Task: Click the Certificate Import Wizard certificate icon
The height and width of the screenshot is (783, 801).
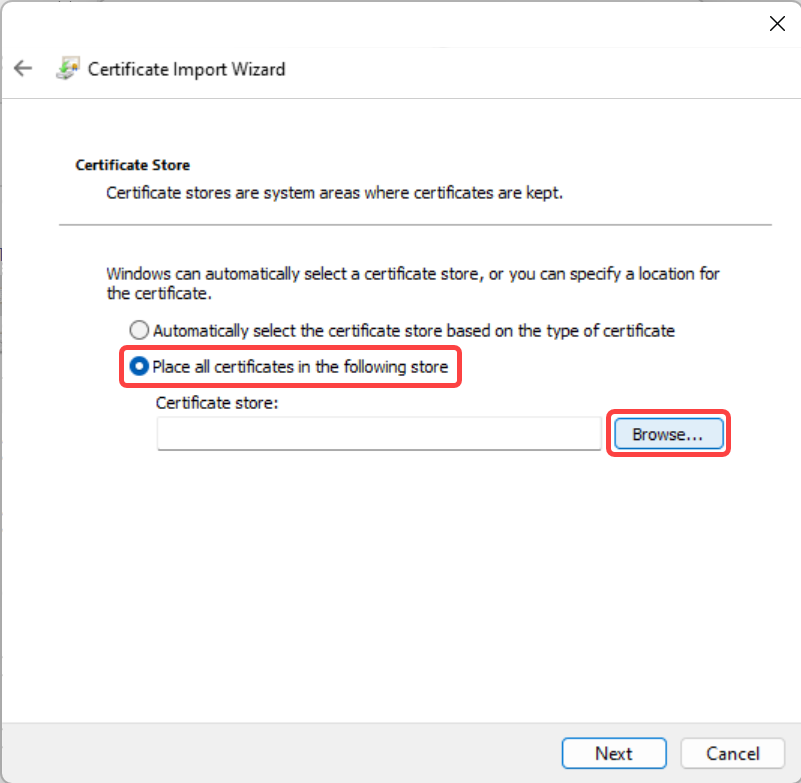Action: [x=68, y=68]
